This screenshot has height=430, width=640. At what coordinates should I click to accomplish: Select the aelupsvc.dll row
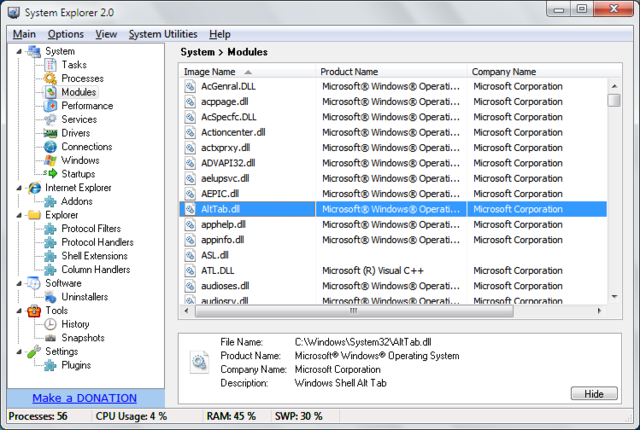click(x=393, y=179)
